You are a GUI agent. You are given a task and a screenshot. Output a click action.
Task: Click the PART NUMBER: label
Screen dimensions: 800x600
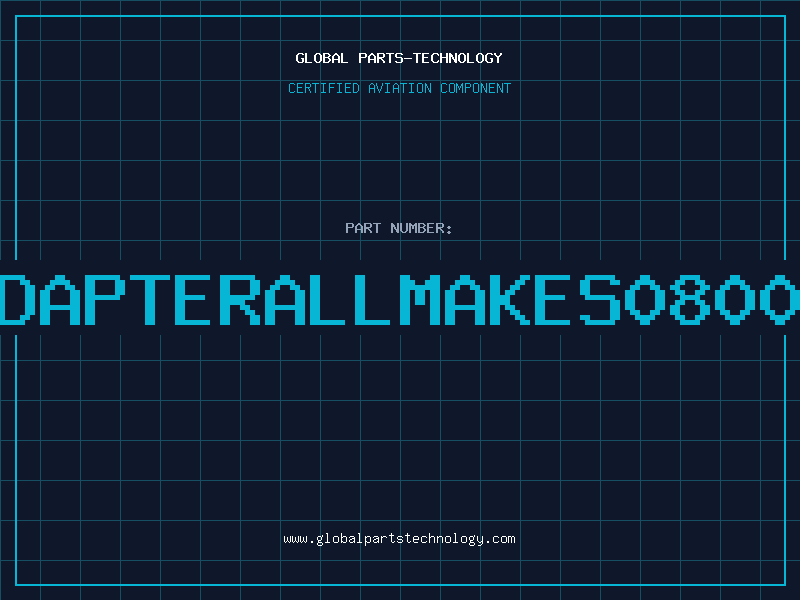399,228
